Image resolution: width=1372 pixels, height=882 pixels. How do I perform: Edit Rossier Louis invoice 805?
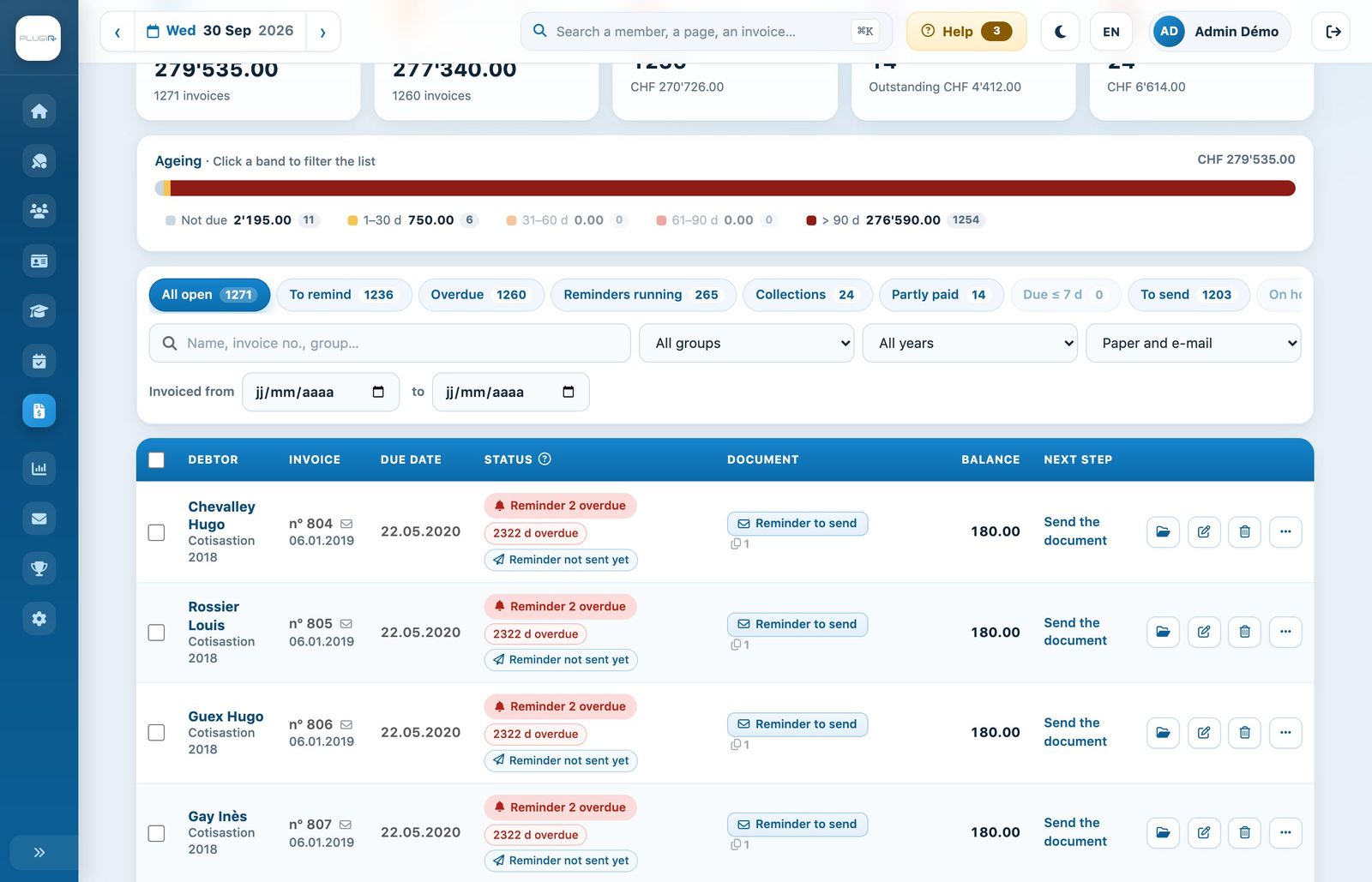coord(1204,632)
